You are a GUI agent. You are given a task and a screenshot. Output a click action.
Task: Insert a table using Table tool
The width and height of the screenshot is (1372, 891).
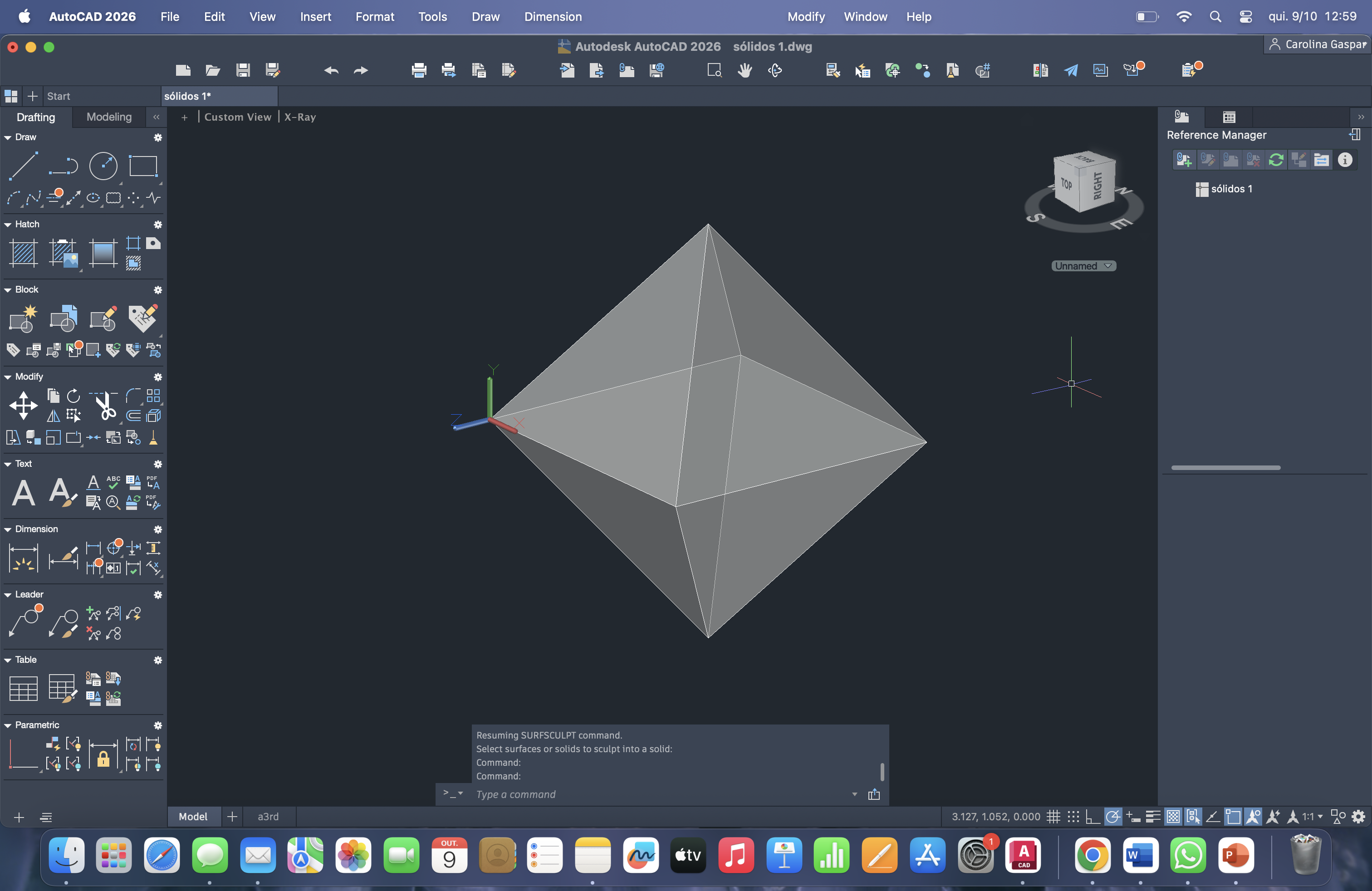click(24, 688)
